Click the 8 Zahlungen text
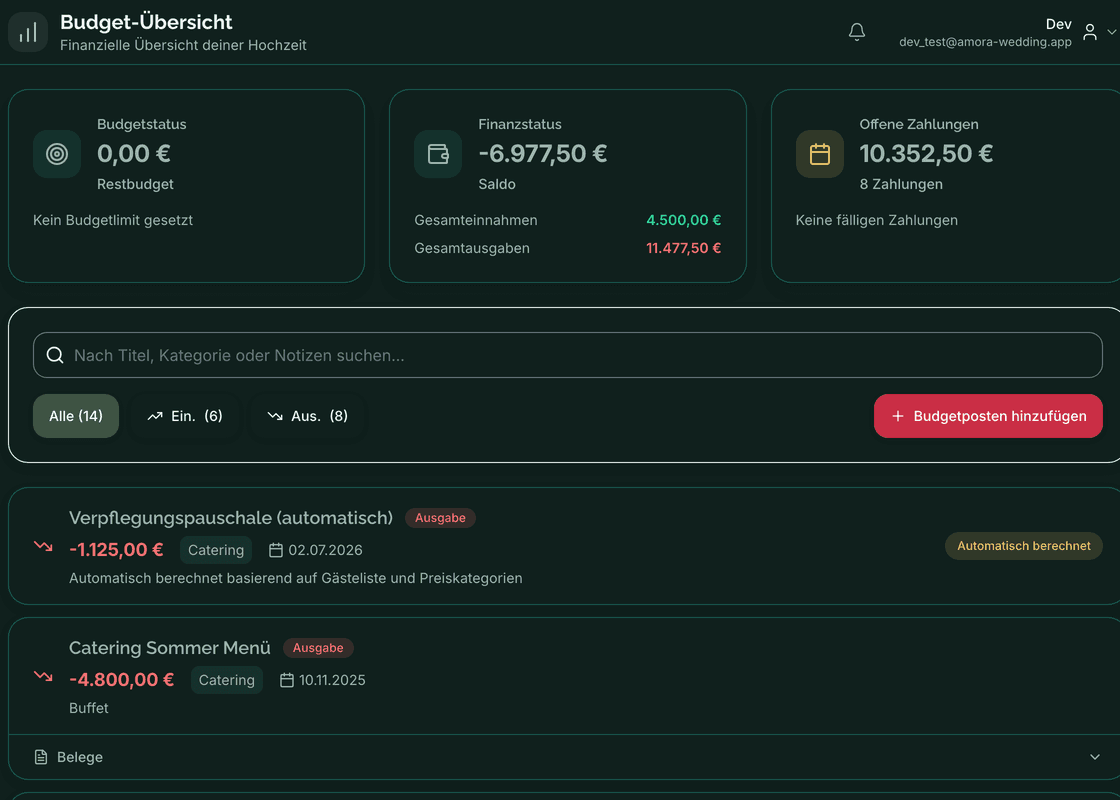The height and width of the screenshot is (800, 1120). pyautogui.click(x=901, y=184)
